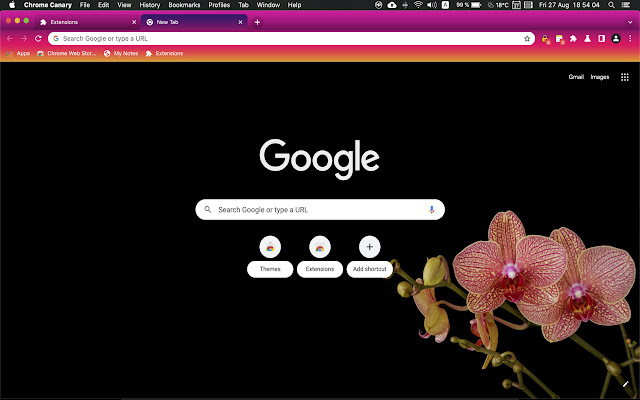Open the Gmail link
Screen dimensions: 640x400
click(576, 76)
